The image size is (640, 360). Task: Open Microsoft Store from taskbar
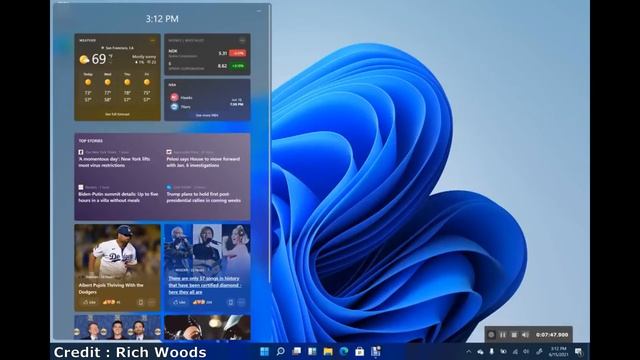click(x=360, y=351)
